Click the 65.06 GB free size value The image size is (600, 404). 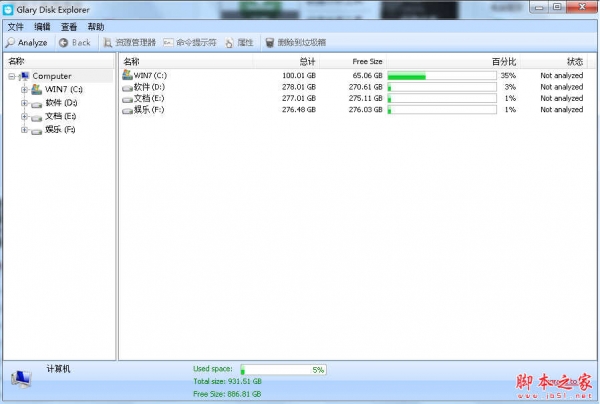coord(367,75)
